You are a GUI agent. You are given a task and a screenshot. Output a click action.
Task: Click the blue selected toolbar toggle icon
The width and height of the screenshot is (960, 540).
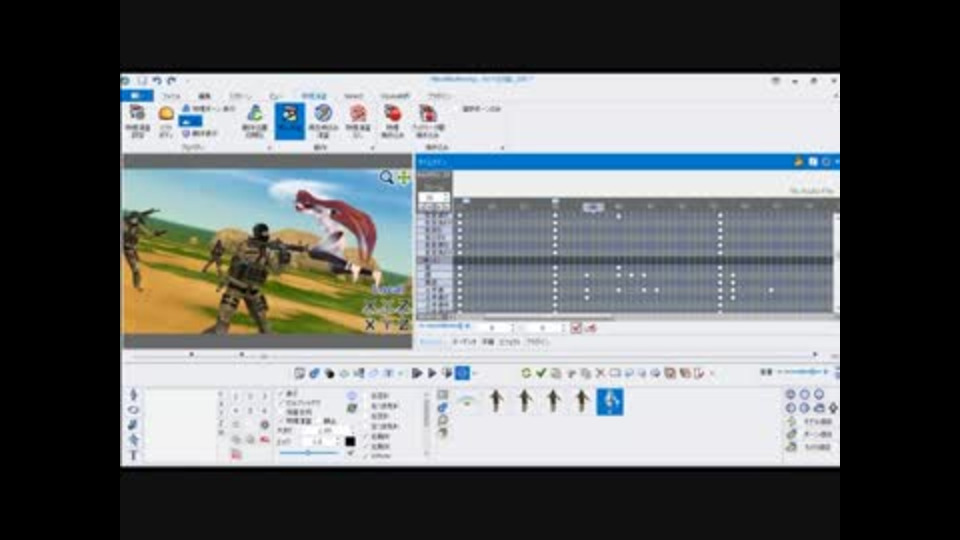tap(462, 373)
